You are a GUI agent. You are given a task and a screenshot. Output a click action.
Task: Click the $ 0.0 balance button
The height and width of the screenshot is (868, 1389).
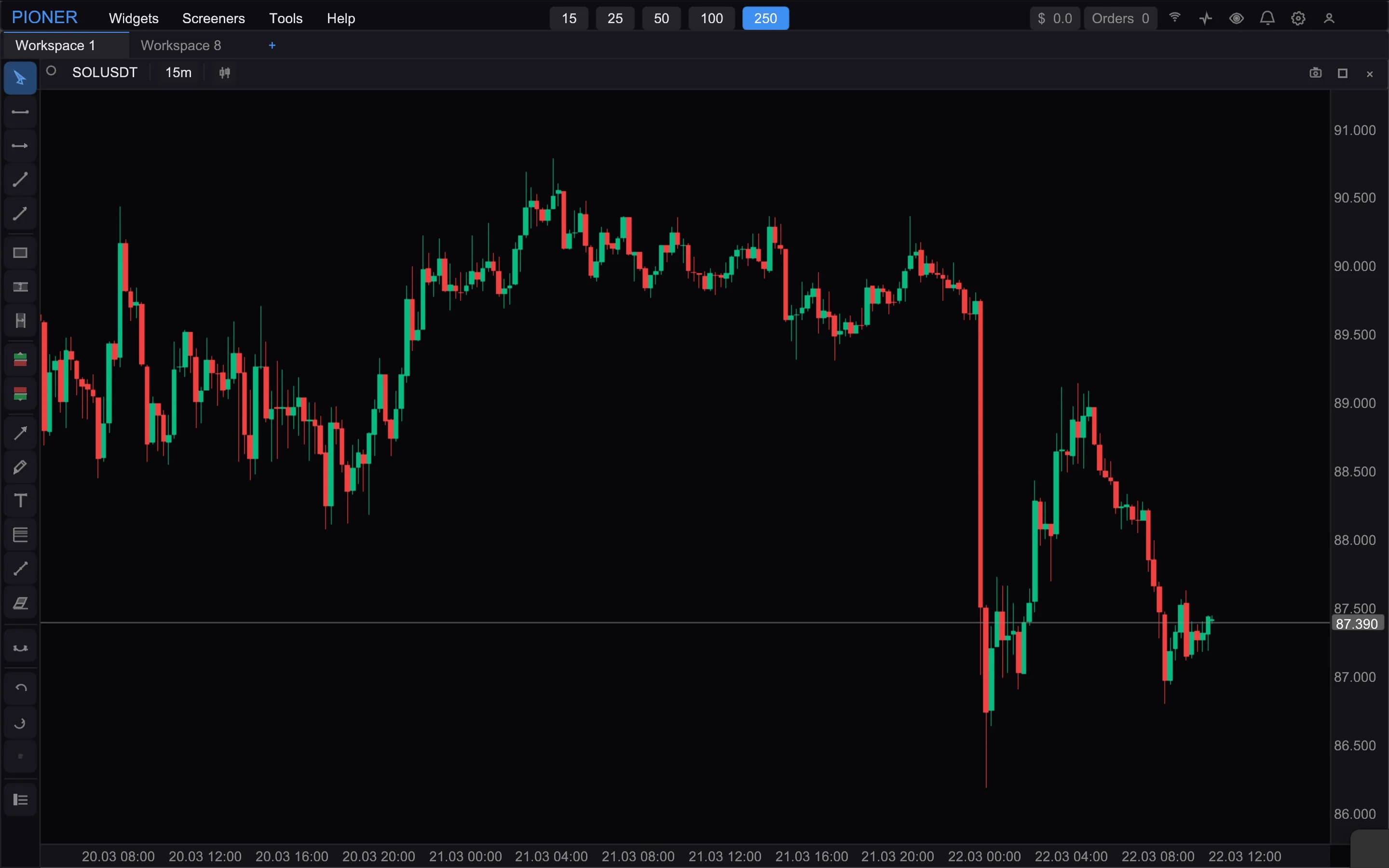click(x=1055, y=18)
